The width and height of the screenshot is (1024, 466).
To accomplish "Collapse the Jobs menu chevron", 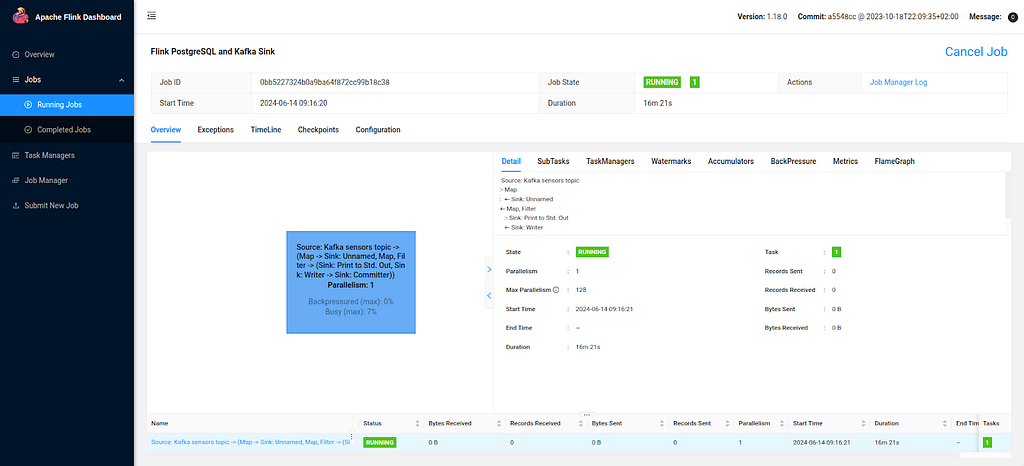I will pos(121,80).
